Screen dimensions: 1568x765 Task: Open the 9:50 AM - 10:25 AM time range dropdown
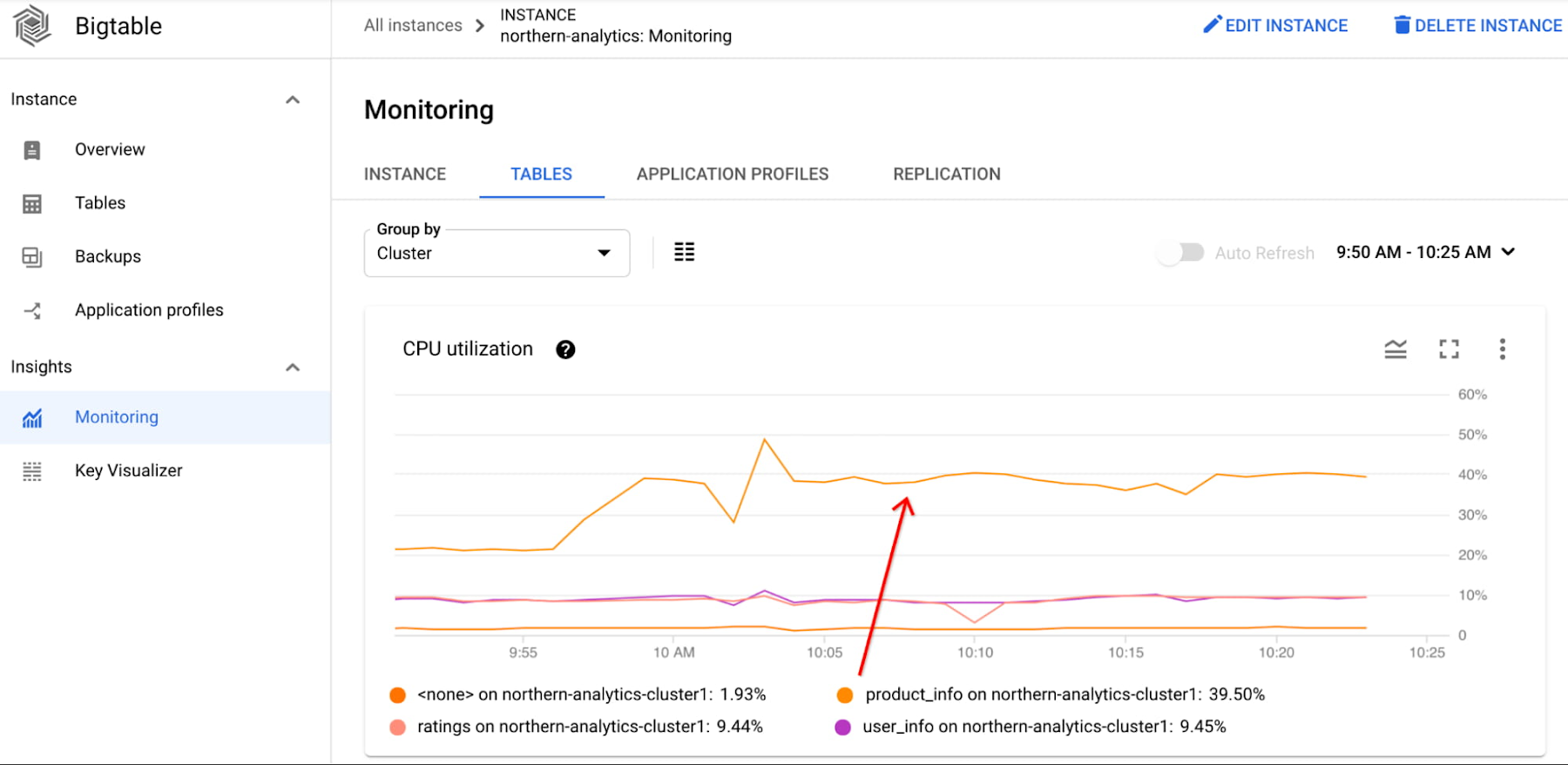pyautogui.click(x=1426, y=252)
